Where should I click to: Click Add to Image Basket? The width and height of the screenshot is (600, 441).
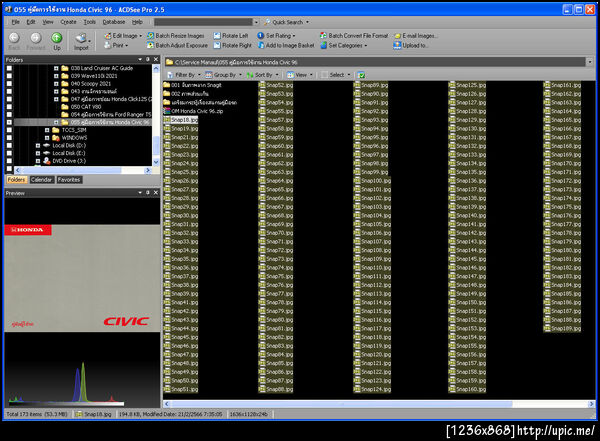coord(287,45)
